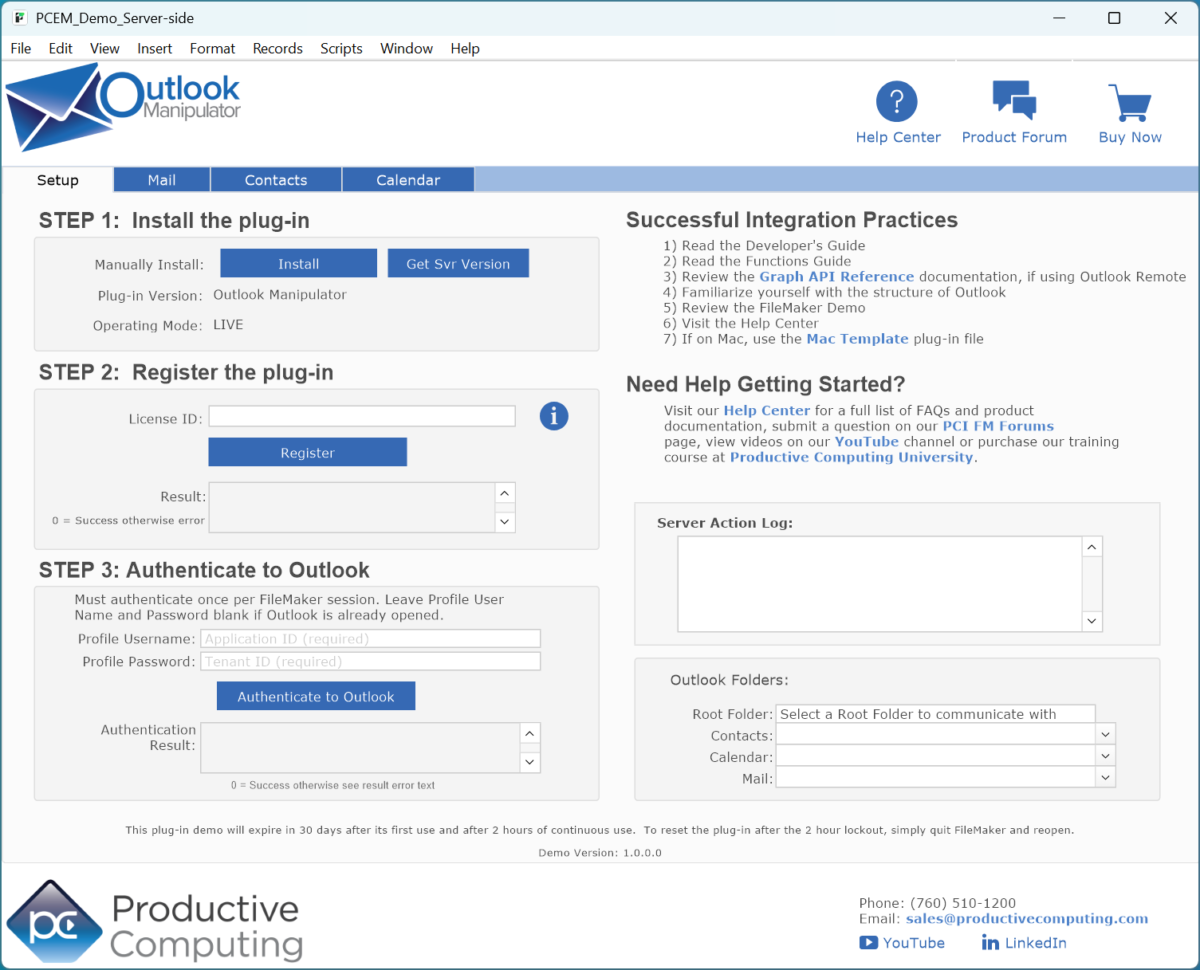
Task: Open the Productive Computing University link
Action: (x=851, y=457)
